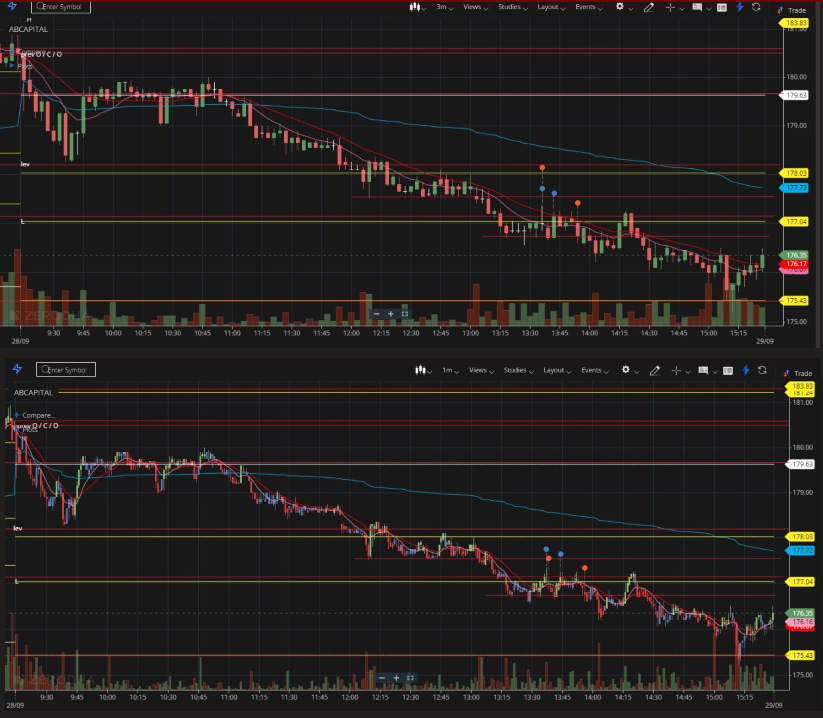Click the comment annotation icon in top chart
The height and width of the screenshot is (718, 823).
[697, 7]
